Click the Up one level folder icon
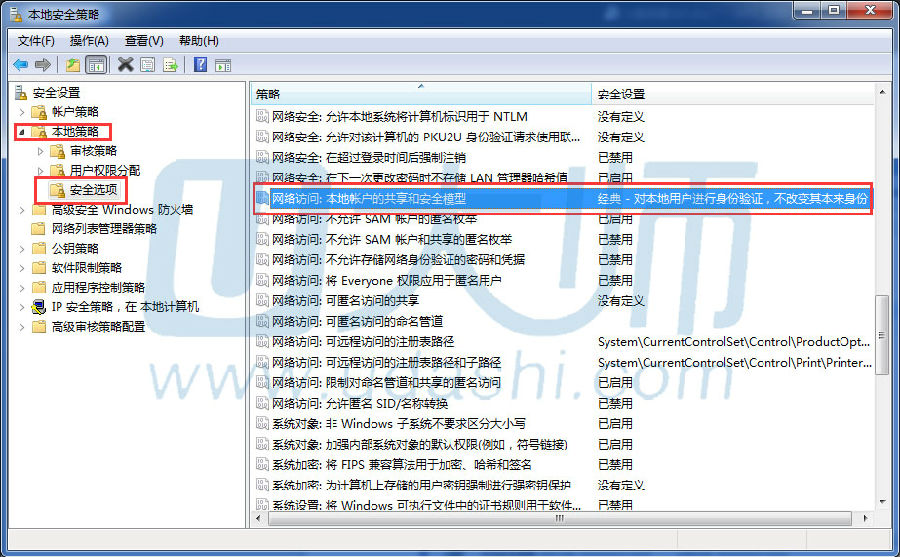Viewport: 900px width, 557px height. (x=73, y=65)
